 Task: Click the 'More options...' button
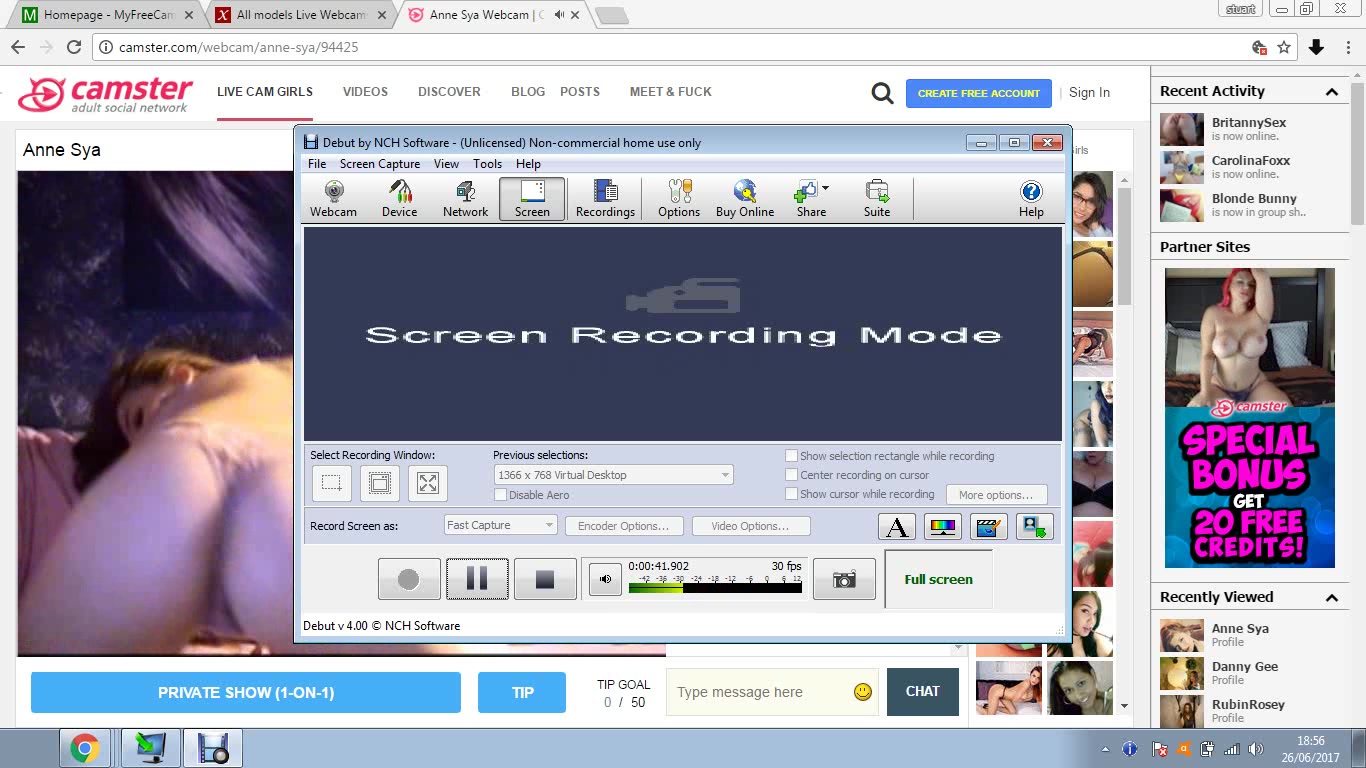point(995,495)
